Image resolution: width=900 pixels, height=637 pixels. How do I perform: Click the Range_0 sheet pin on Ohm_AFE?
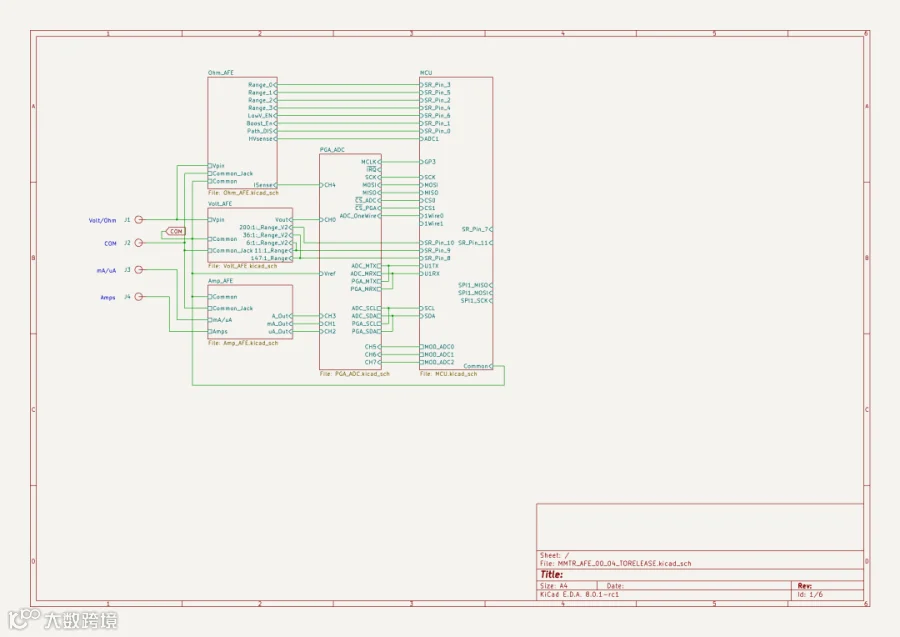(262, 85)
